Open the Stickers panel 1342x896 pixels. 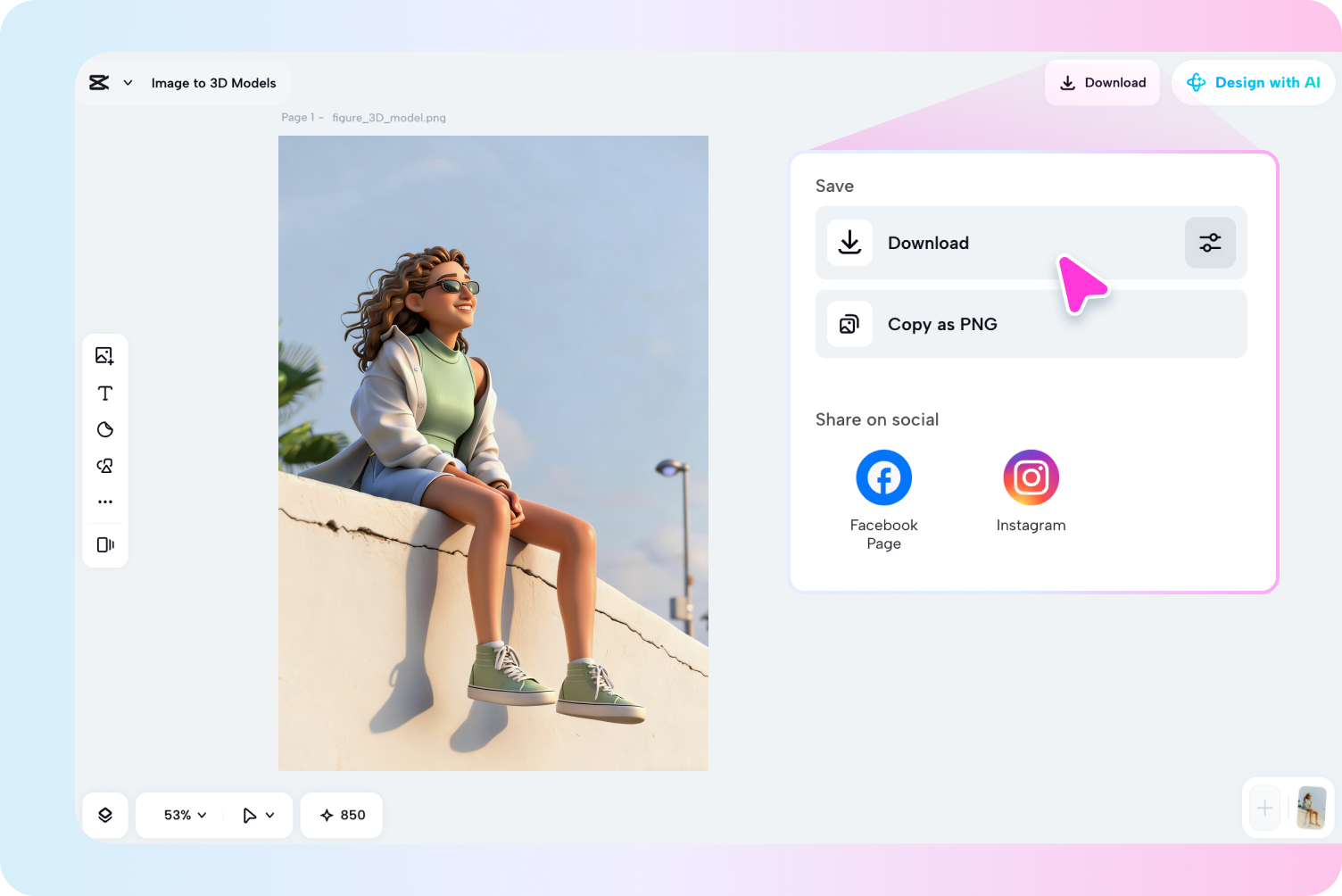click(x=104, y=429)
